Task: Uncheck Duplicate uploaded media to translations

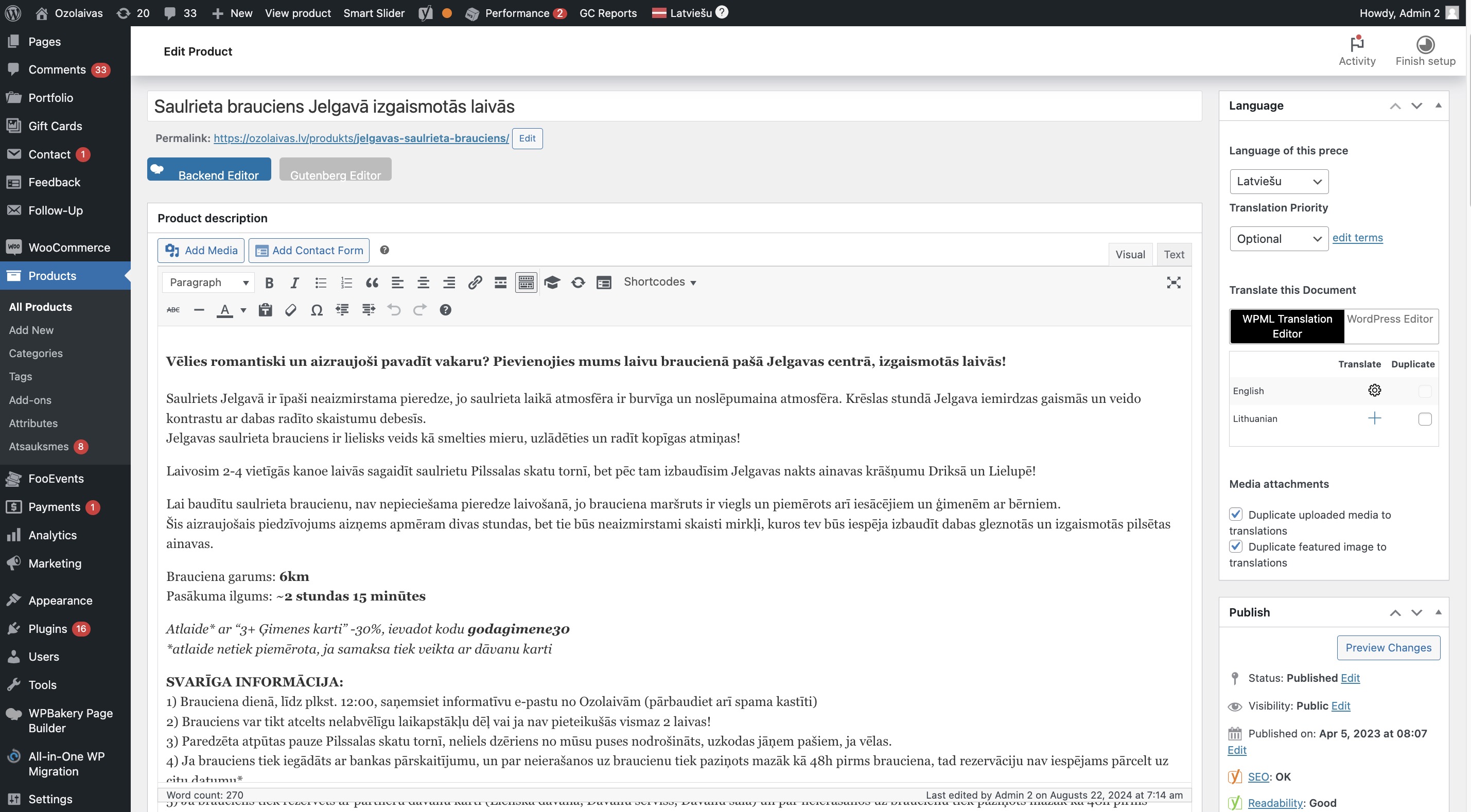Action: (1236, 515)
